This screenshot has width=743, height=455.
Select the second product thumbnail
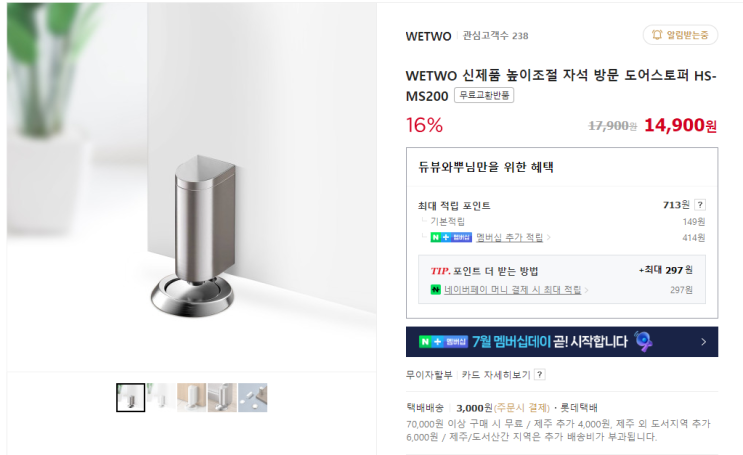pyautogui.click(x=161, y=397)
